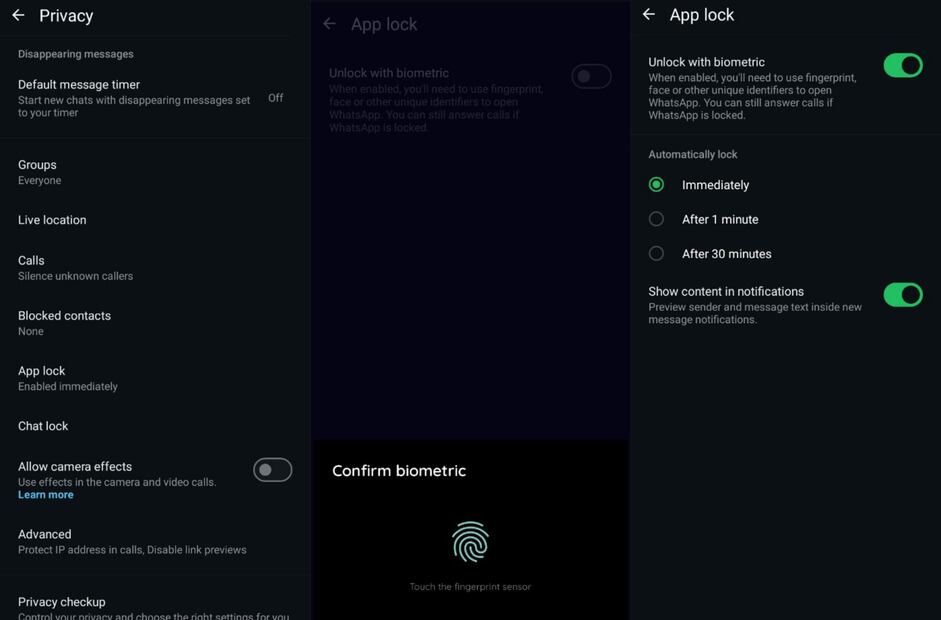Viewport: 941px width, 620px height.
Task: Tap back arrow on dimmed App lock screen
Action: pos(330,24)
